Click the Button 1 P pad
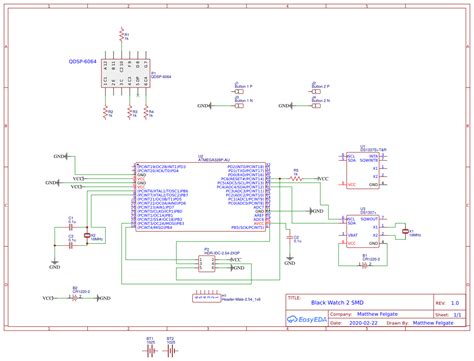 coord(239,91)
